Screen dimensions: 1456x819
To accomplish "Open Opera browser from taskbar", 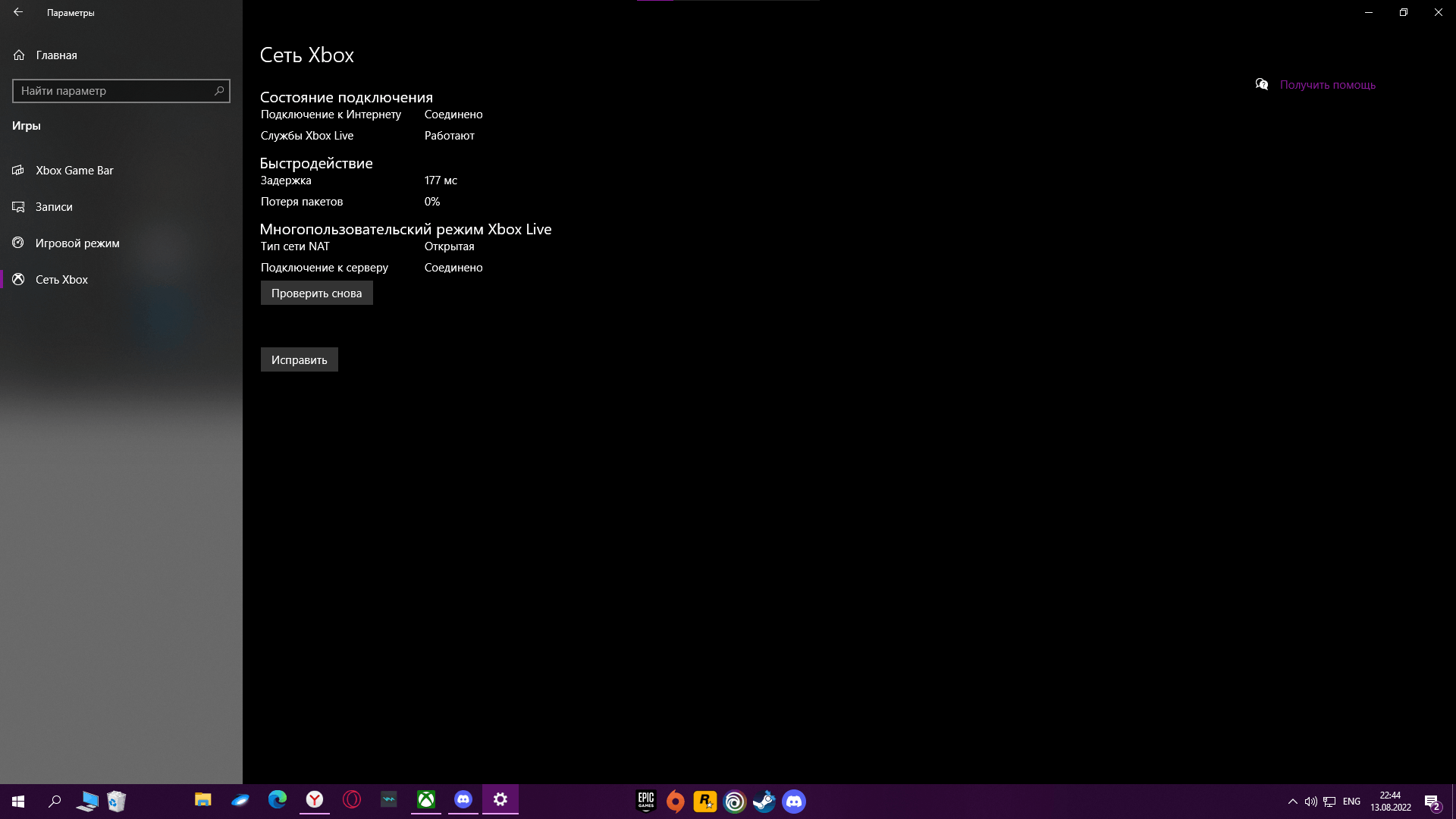I will click(352, 800).
